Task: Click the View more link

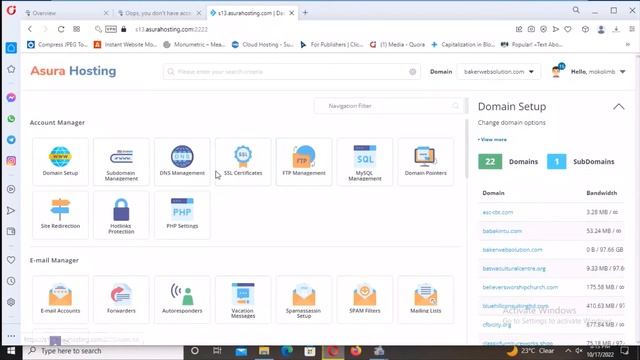Action: coord(492,140)
